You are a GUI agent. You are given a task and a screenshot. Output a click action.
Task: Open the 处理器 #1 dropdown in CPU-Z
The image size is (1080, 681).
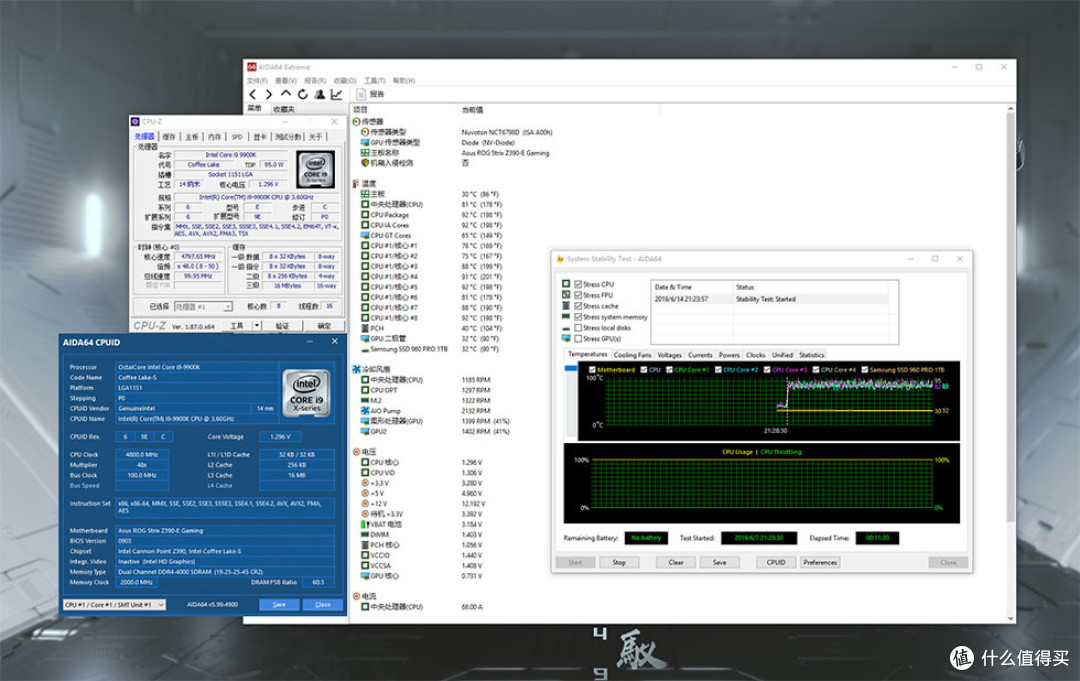click(x=203, y=306)
